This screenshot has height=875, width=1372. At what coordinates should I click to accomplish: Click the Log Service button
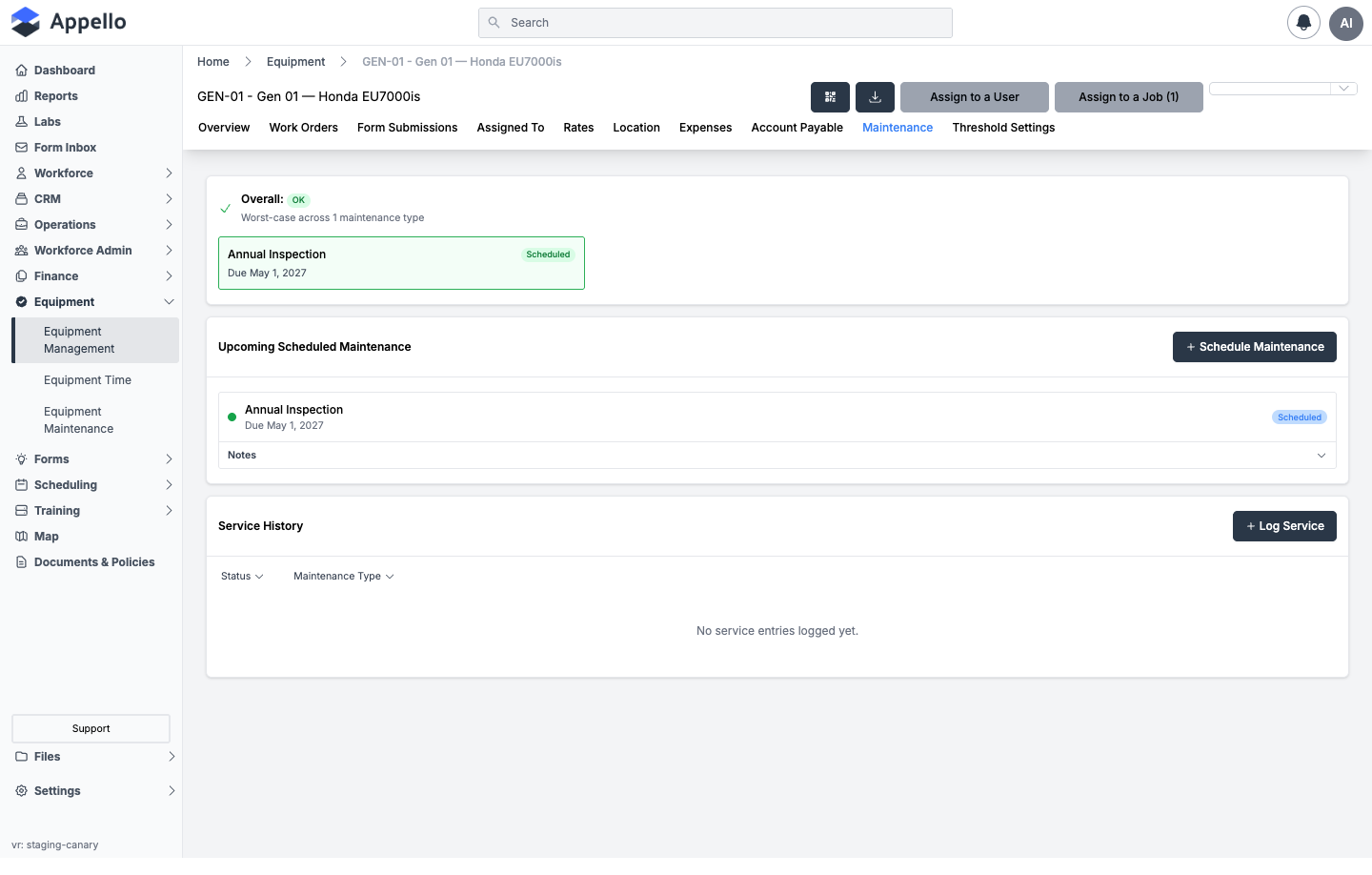(x=1284, y=526)
